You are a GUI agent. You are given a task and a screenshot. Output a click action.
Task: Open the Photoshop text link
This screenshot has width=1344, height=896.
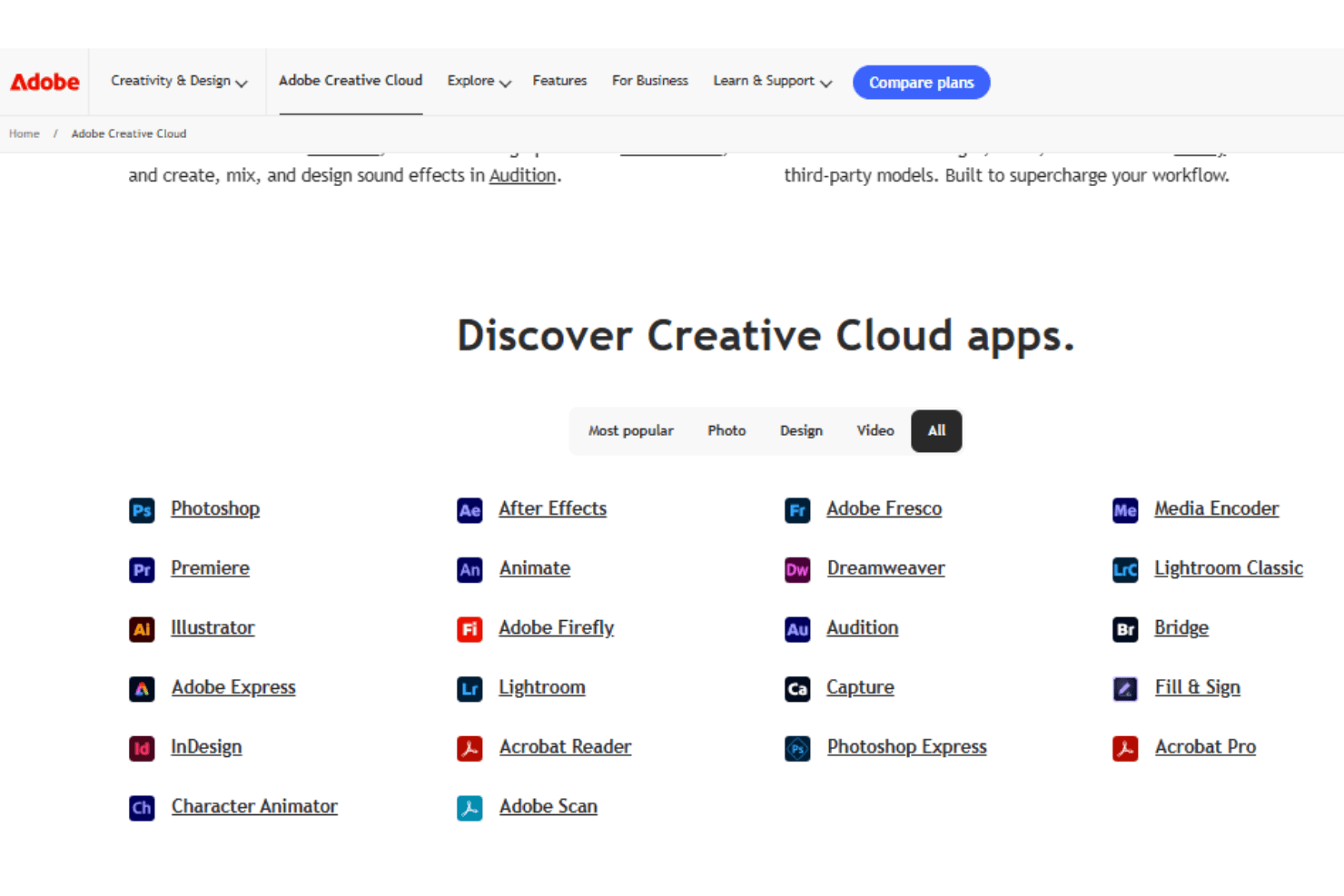(215, 509)
